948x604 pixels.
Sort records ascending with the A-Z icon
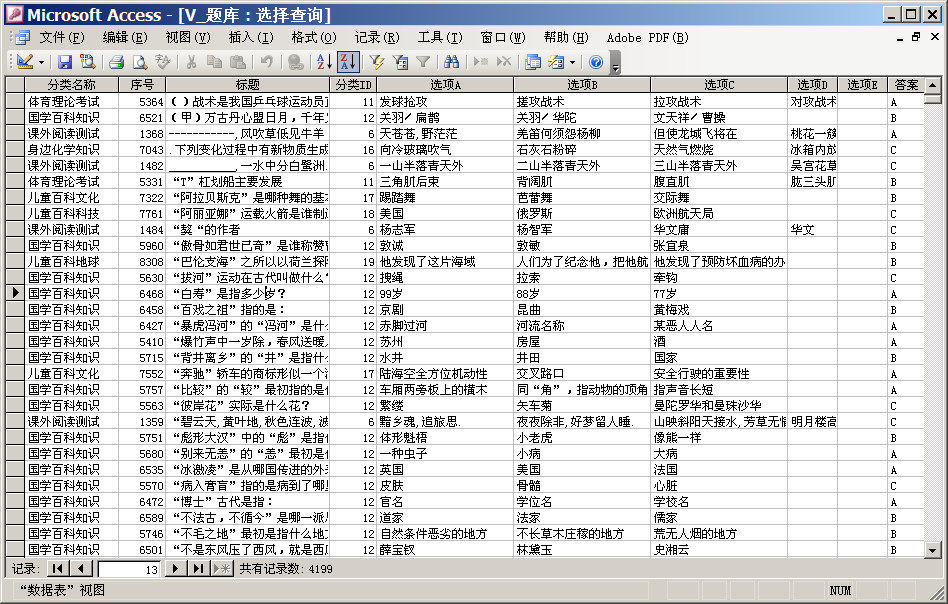point(324,62)
